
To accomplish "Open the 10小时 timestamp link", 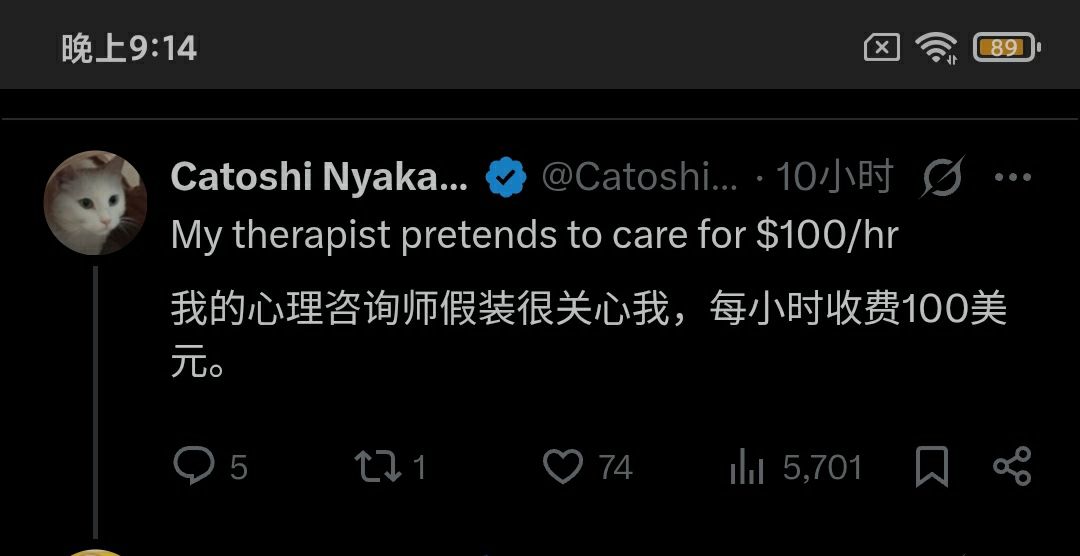I will point(835,177).
